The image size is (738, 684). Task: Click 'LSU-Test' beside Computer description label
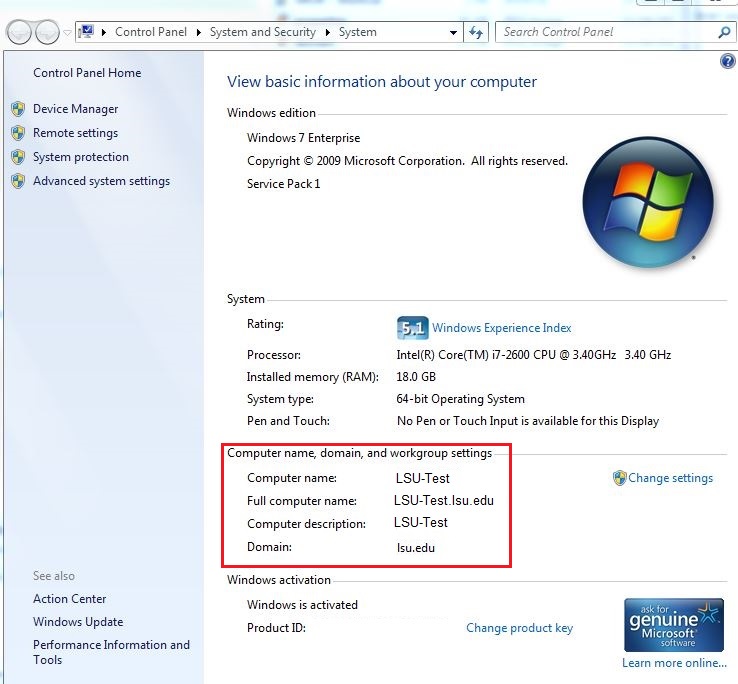click(x=421, y=523)
